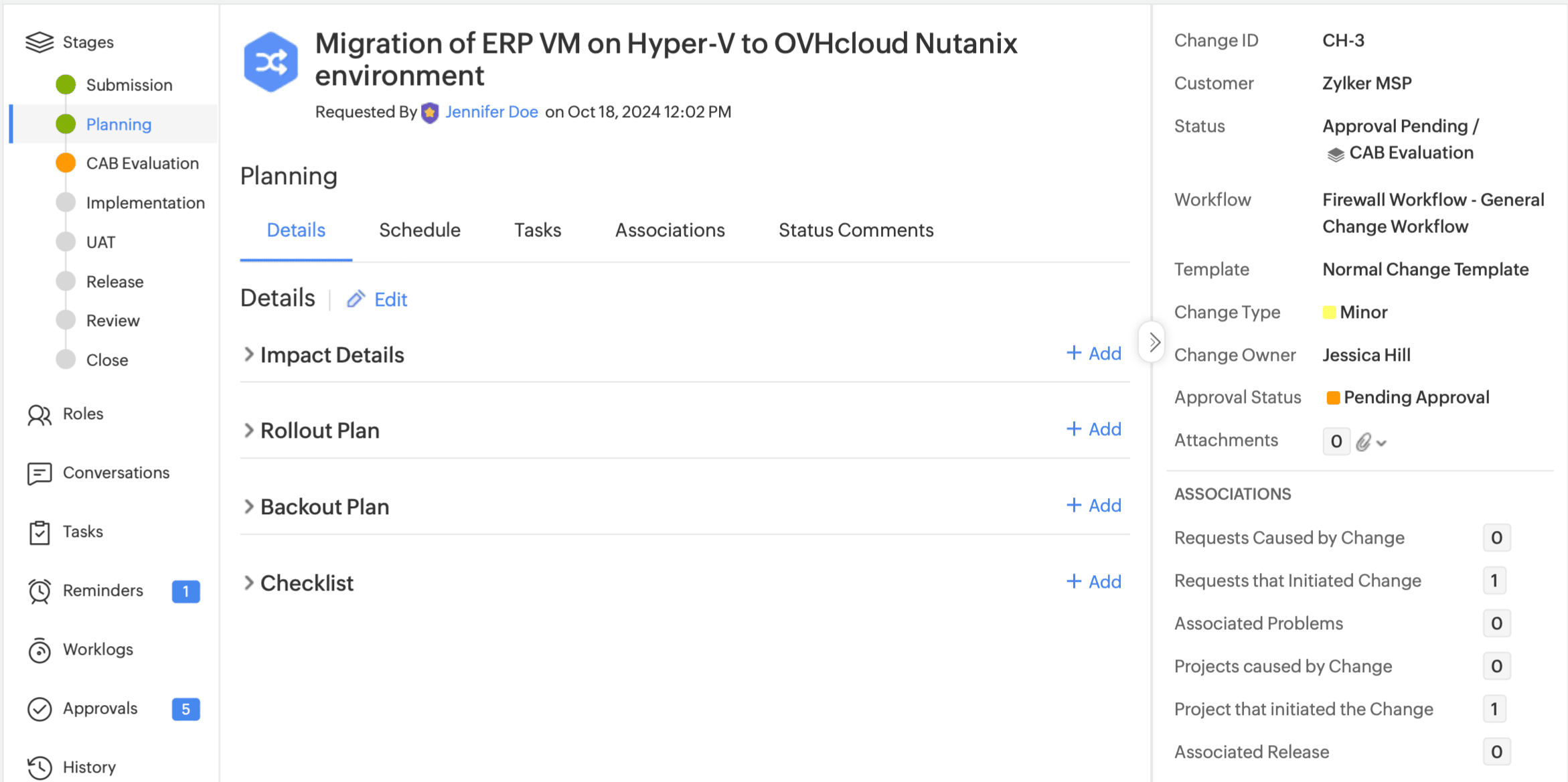The width and height of the screenshot is (1568, 782).
Task: Click the Conversations chat icon
Action: 39,473
